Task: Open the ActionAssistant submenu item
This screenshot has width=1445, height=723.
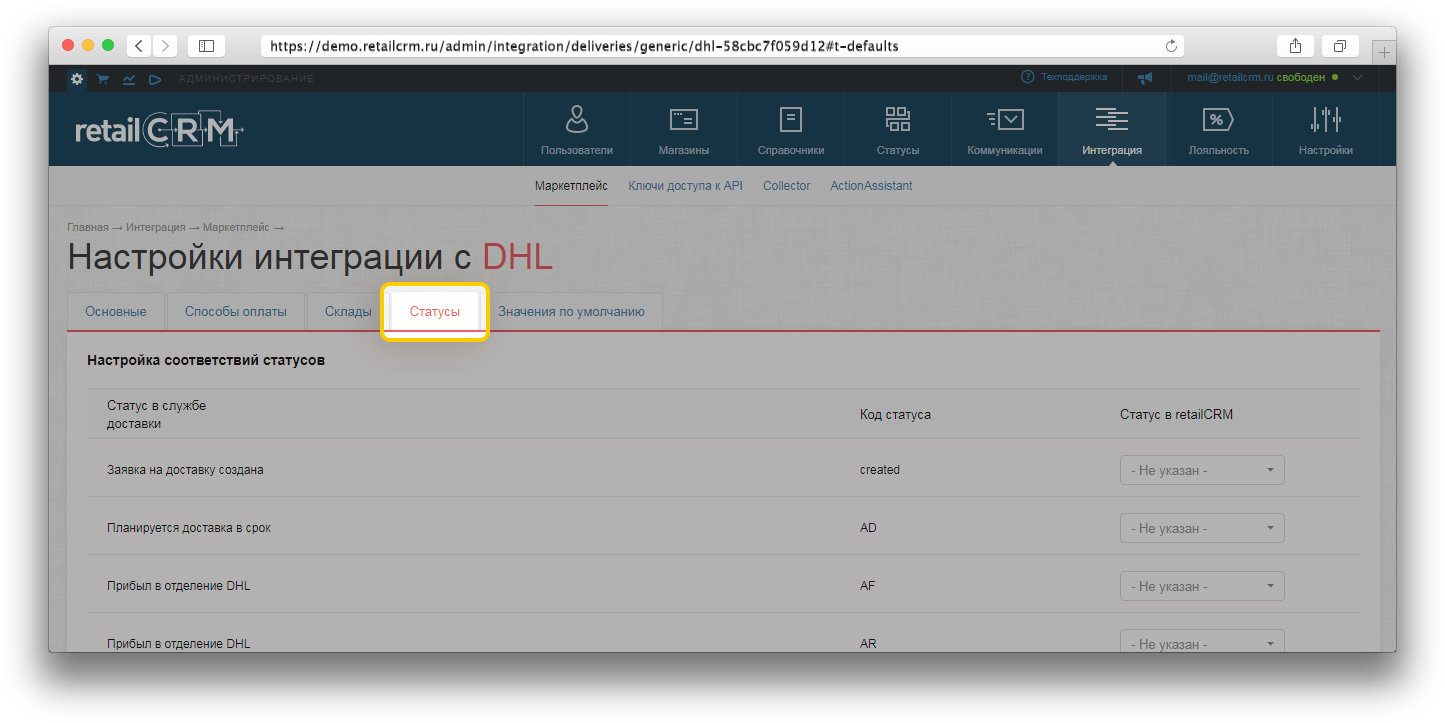Action: coord(871,186)
